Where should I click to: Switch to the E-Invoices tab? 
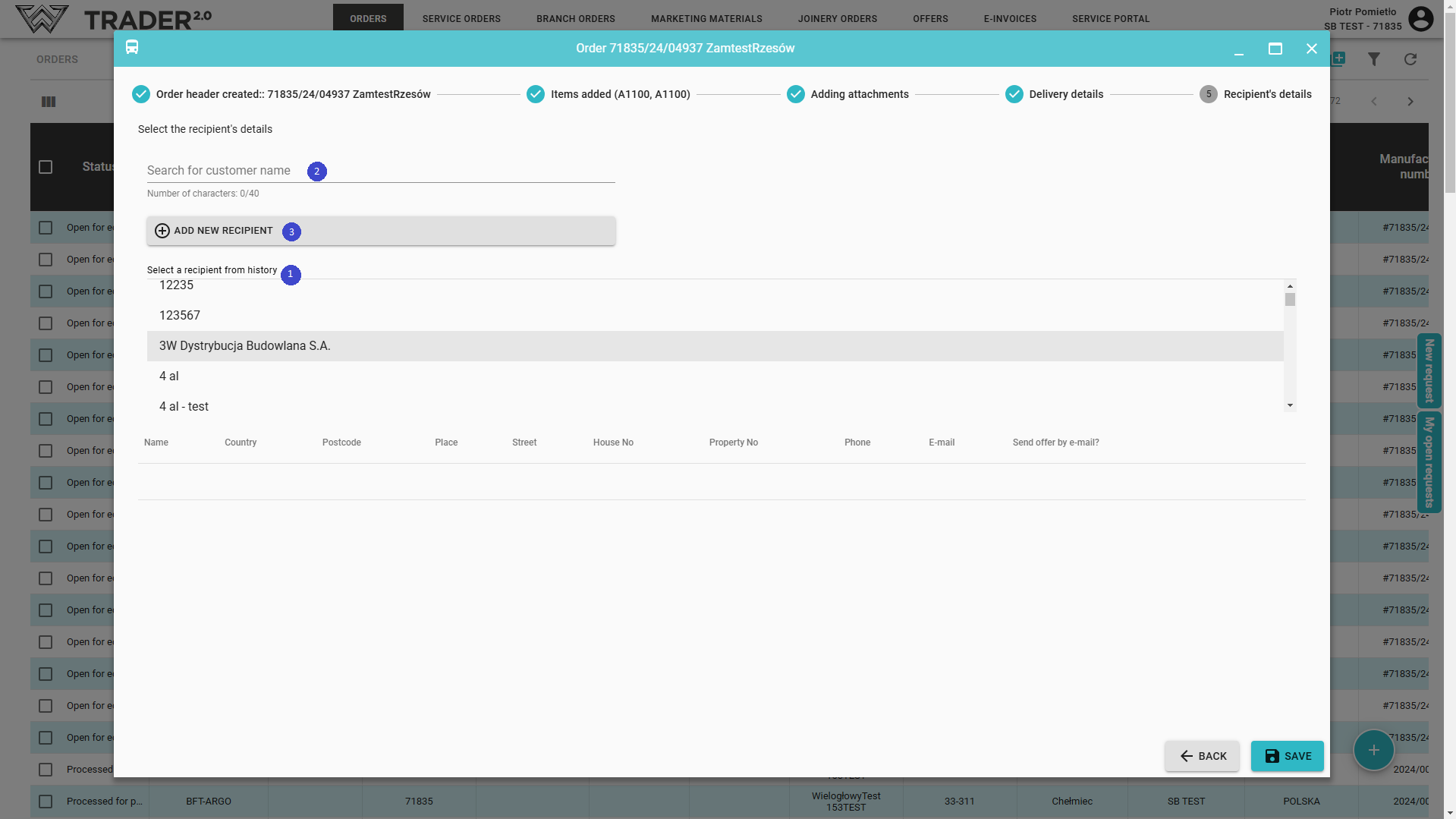[x=1009, y=19]
